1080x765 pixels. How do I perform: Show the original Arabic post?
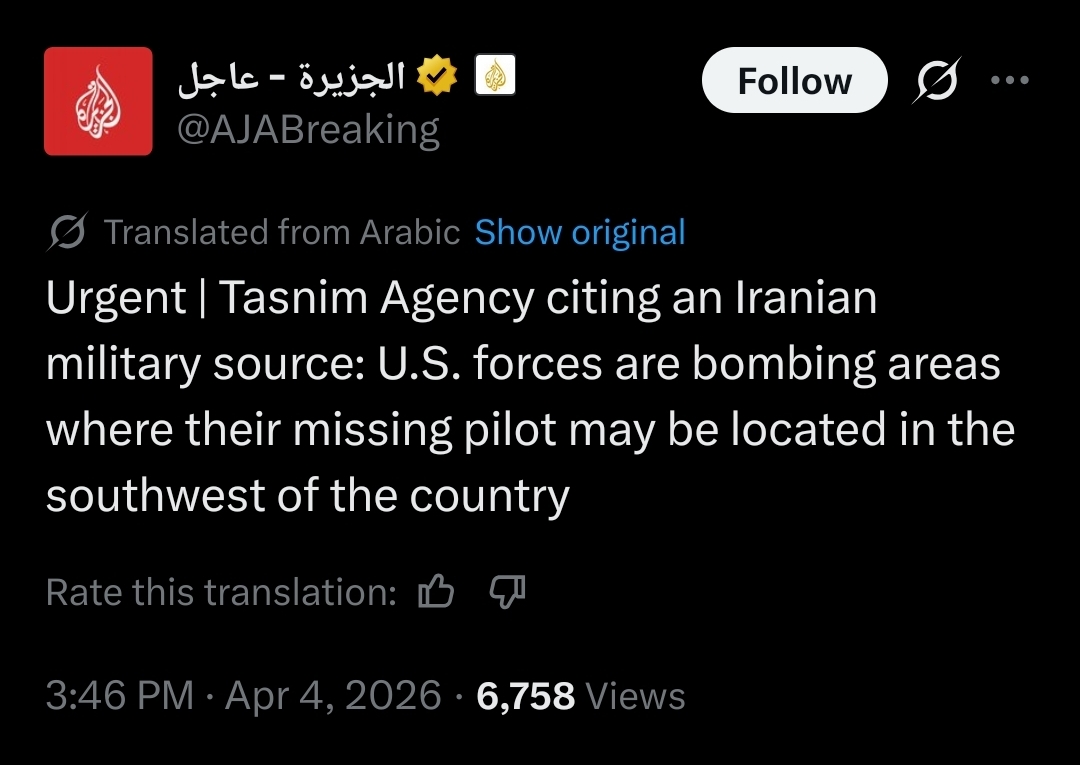click(x=580, y=232)
